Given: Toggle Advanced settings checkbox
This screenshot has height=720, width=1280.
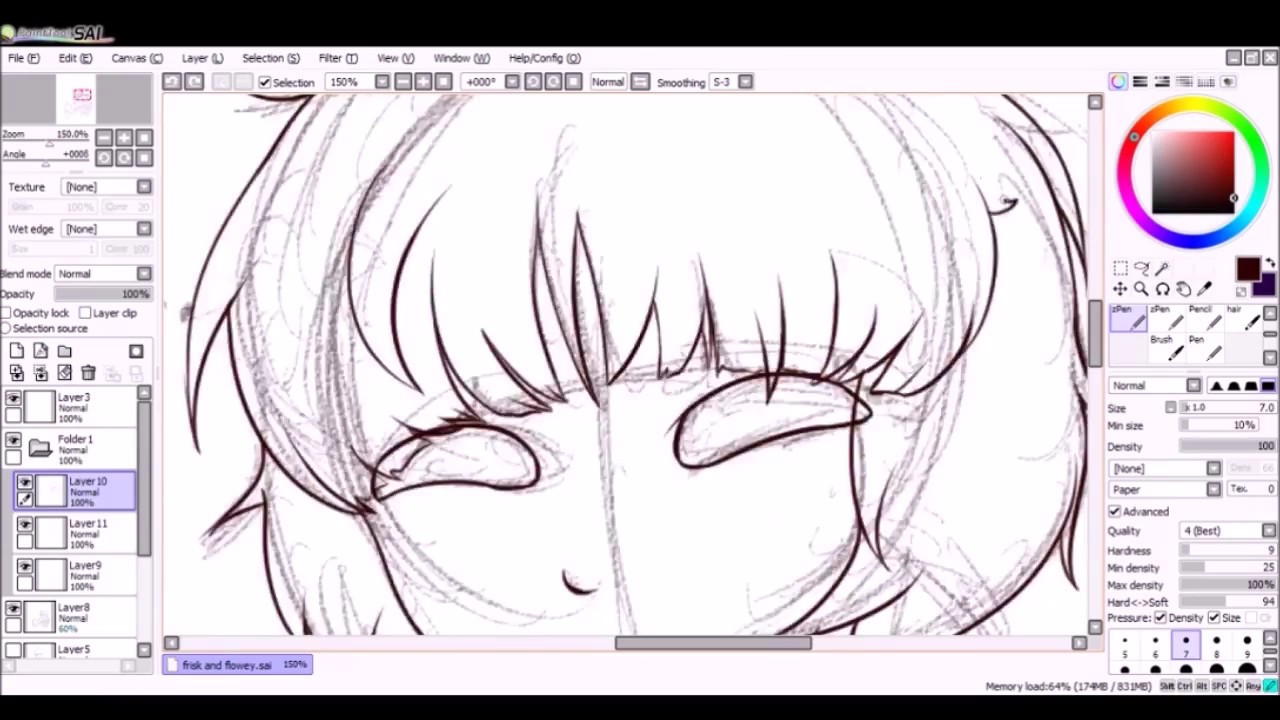Looking at the screenshot, I should pyautogui.click(x=1115, y=512).
